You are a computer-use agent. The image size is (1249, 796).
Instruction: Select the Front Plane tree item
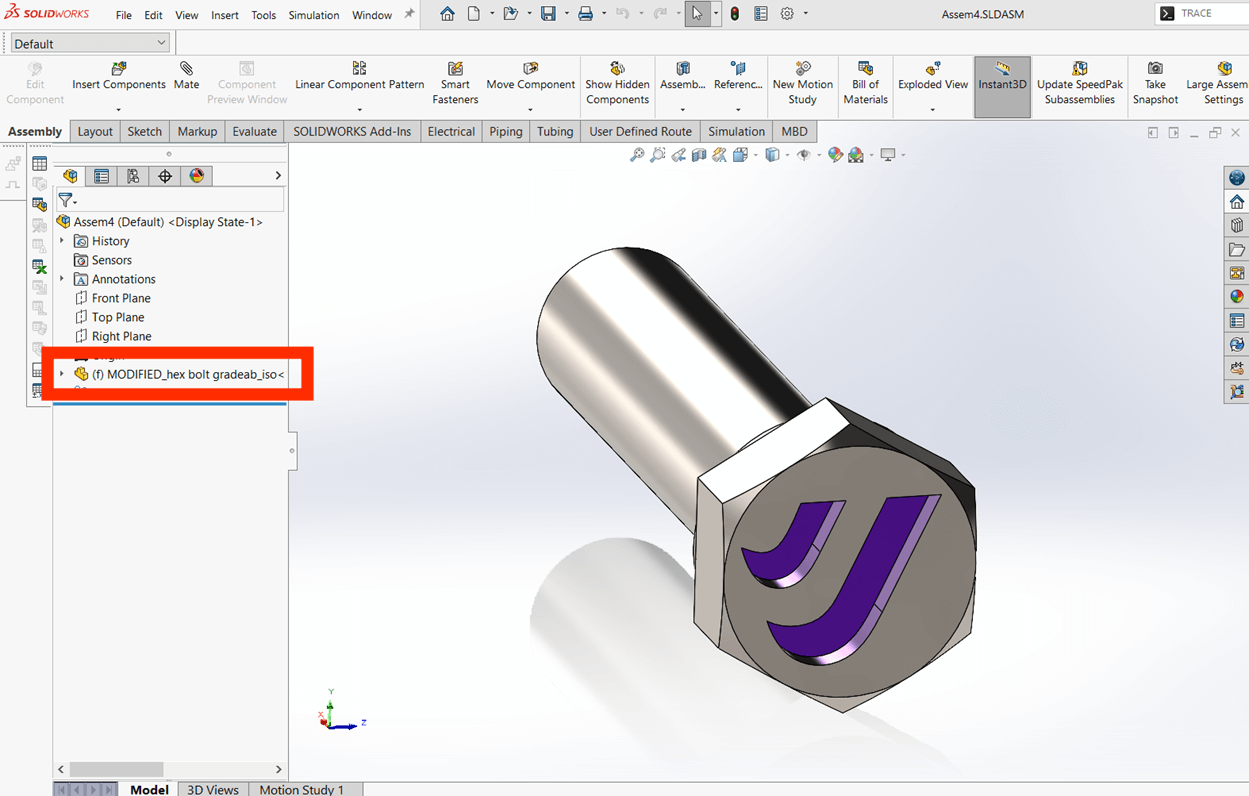pos(121,298)
